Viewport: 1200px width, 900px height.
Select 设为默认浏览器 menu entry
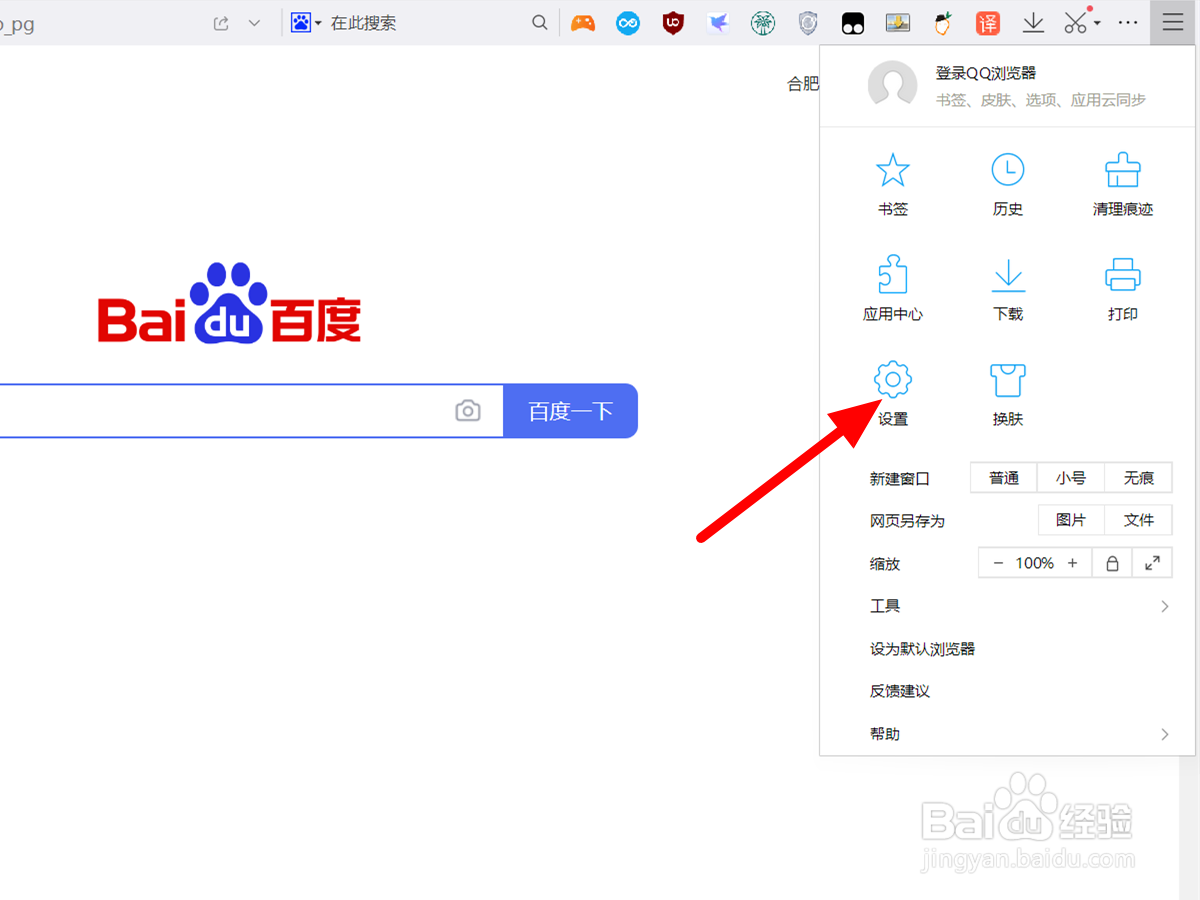[x=922, y=649]
